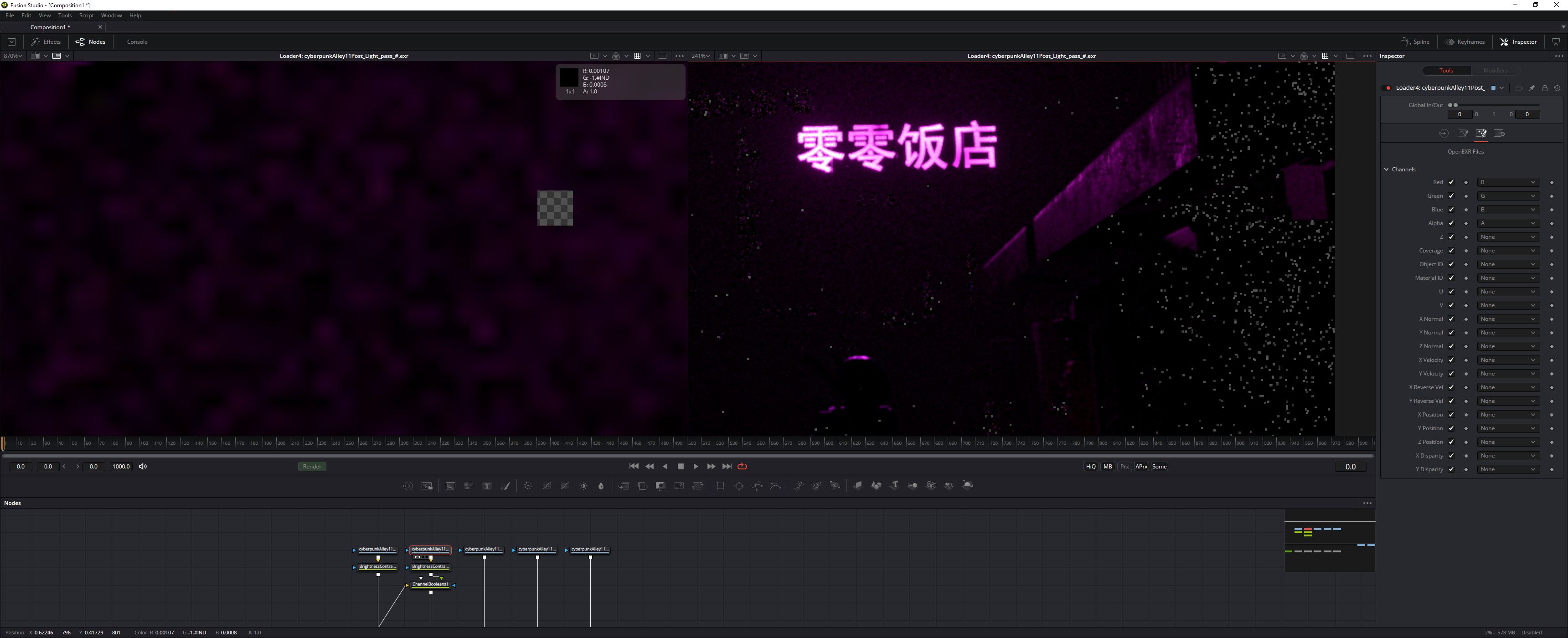Collapse the Channels section
1568x638 pixels.
coord(1387,169)
